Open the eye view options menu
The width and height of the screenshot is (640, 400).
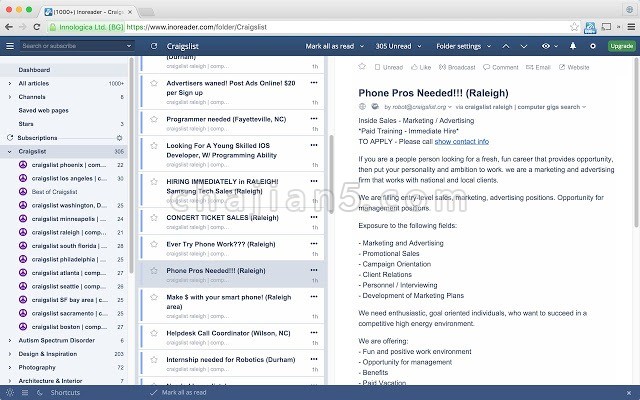549,46
